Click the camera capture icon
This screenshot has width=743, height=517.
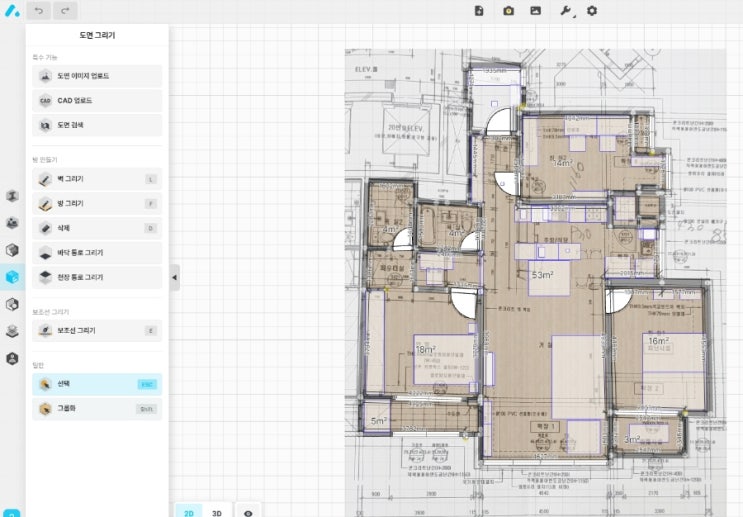point(508,11)
